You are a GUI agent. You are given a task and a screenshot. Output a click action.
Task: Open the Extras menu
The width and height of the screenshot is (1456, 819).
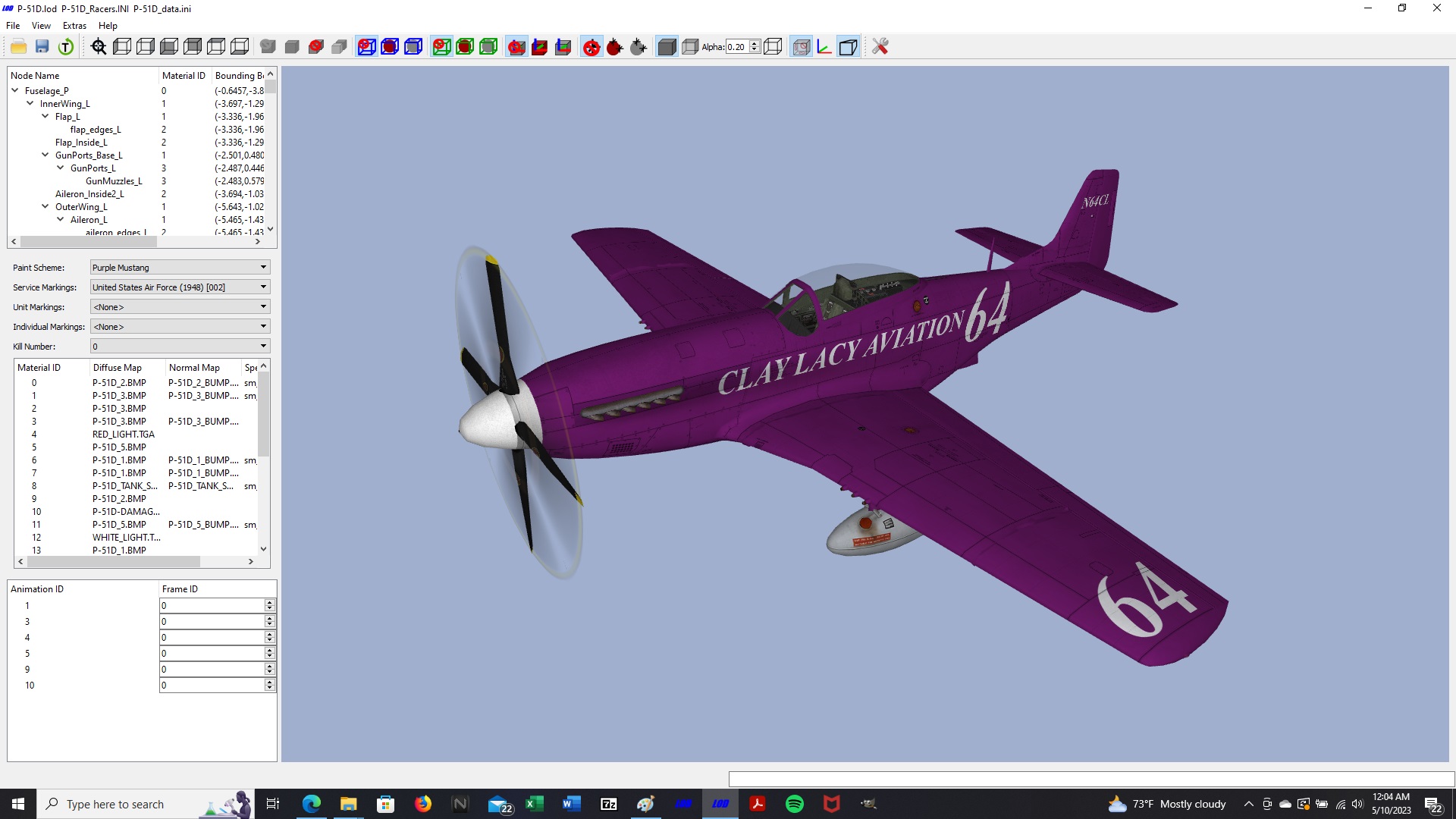(x=74, y=26)
